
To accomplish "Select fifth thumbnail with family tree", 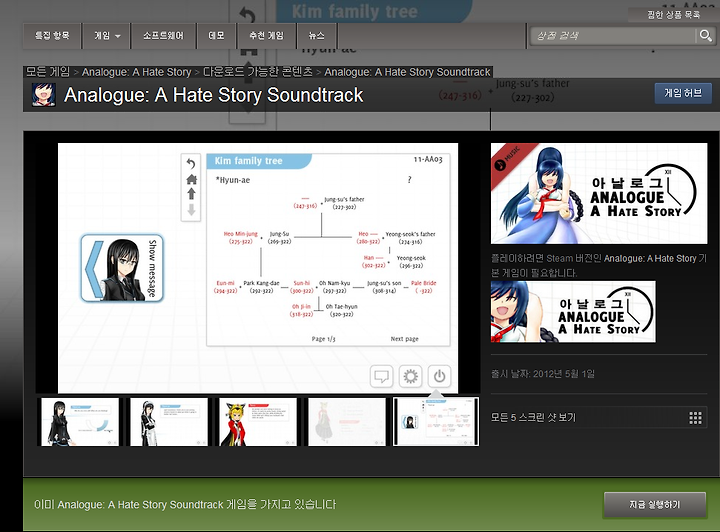I will pos(436,421).
